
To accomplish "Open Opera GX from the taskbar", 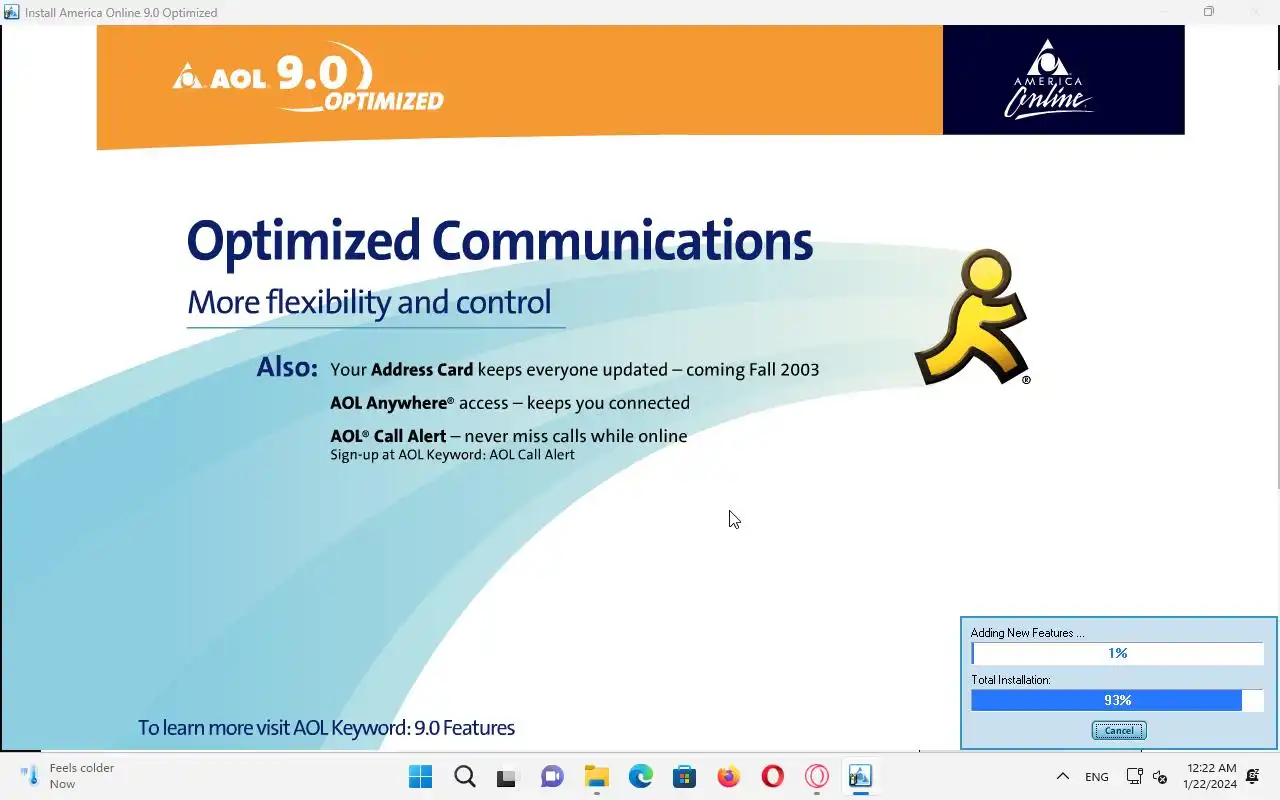I will (x=817, y=776).
